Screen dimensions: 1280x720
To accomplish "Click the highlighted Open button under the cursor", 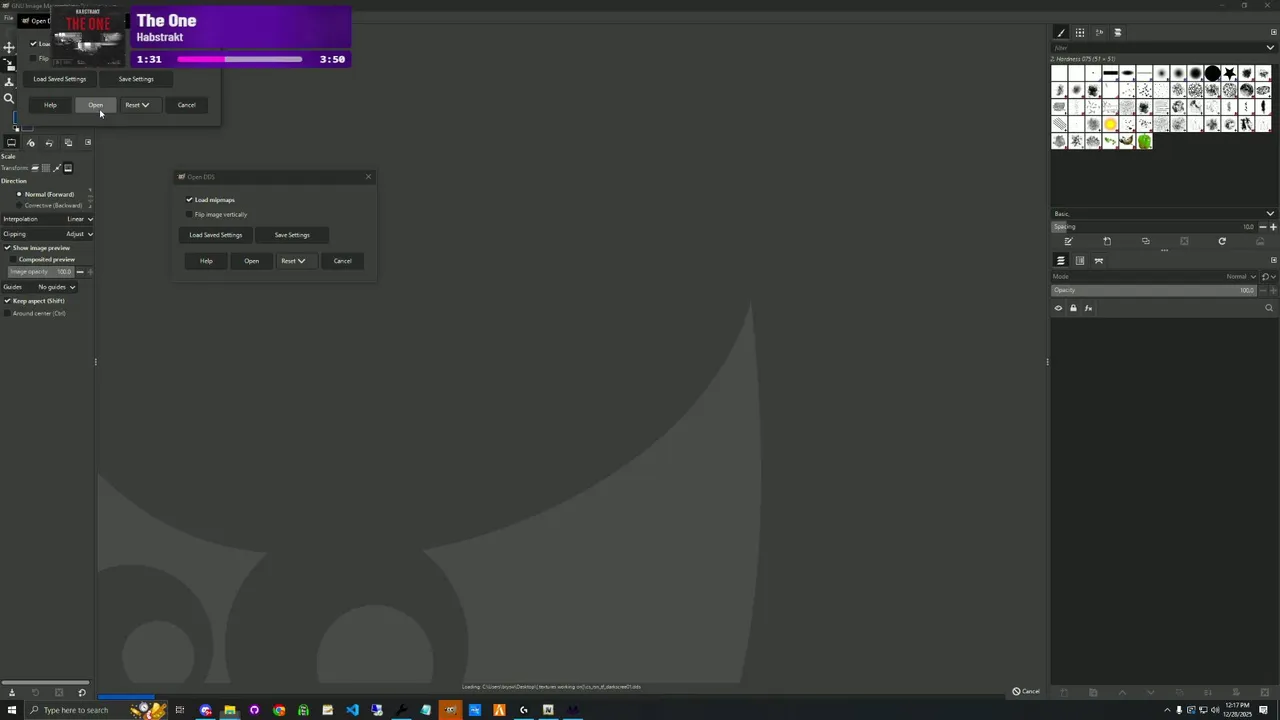I will 95,105.
